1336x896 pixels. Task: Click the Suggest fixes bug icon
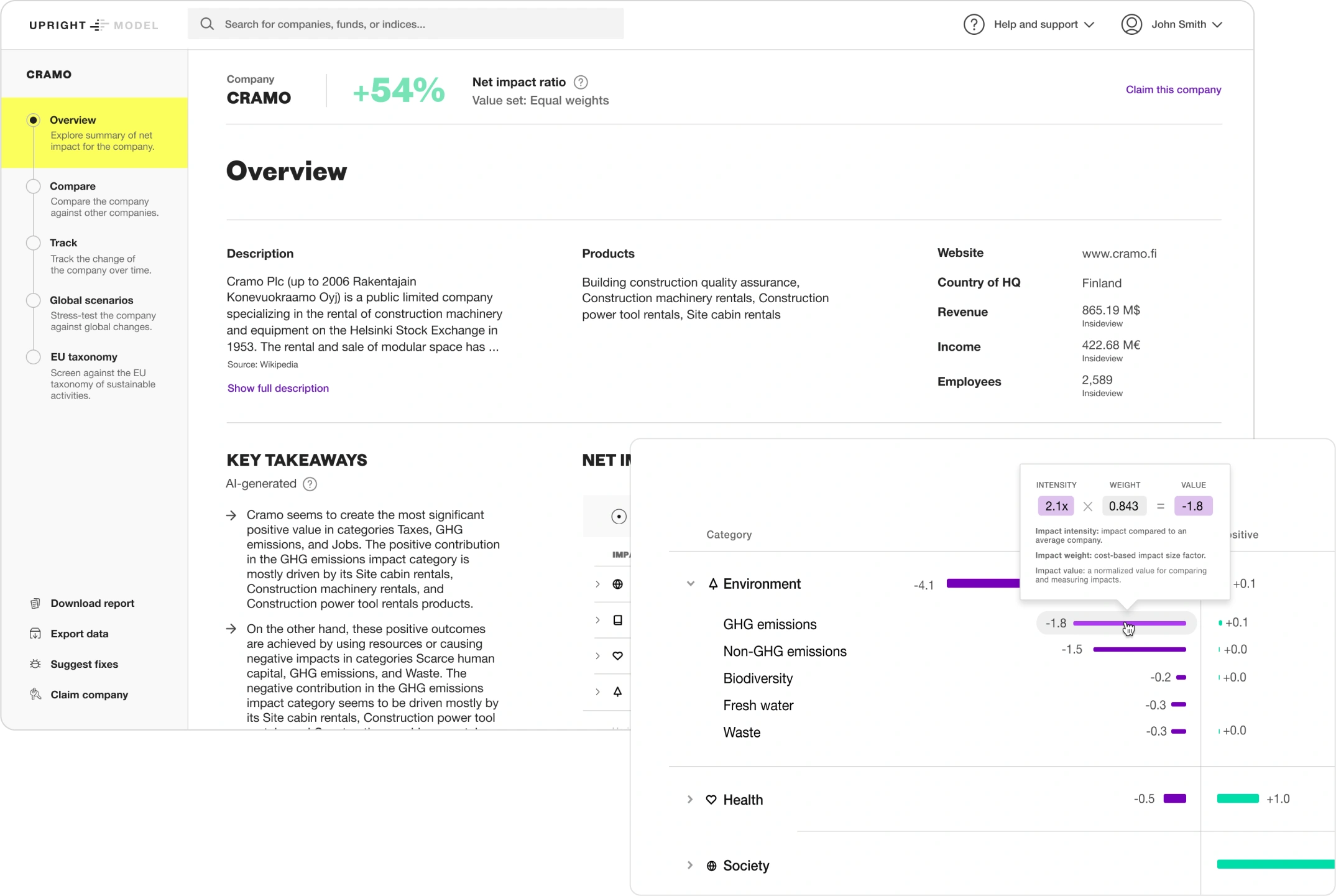(x=35, y=664)
